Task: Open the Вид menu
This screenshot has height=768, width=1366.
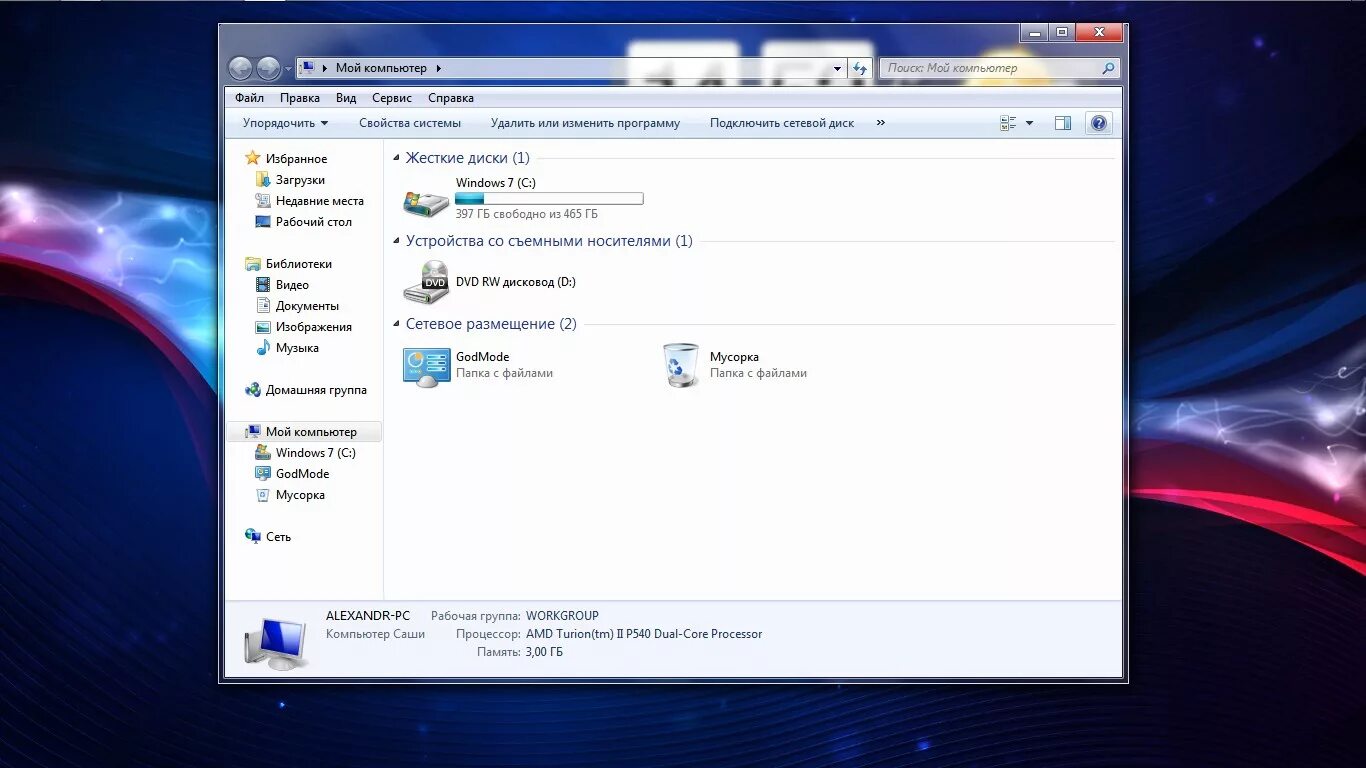Action: tap(346, 98)
